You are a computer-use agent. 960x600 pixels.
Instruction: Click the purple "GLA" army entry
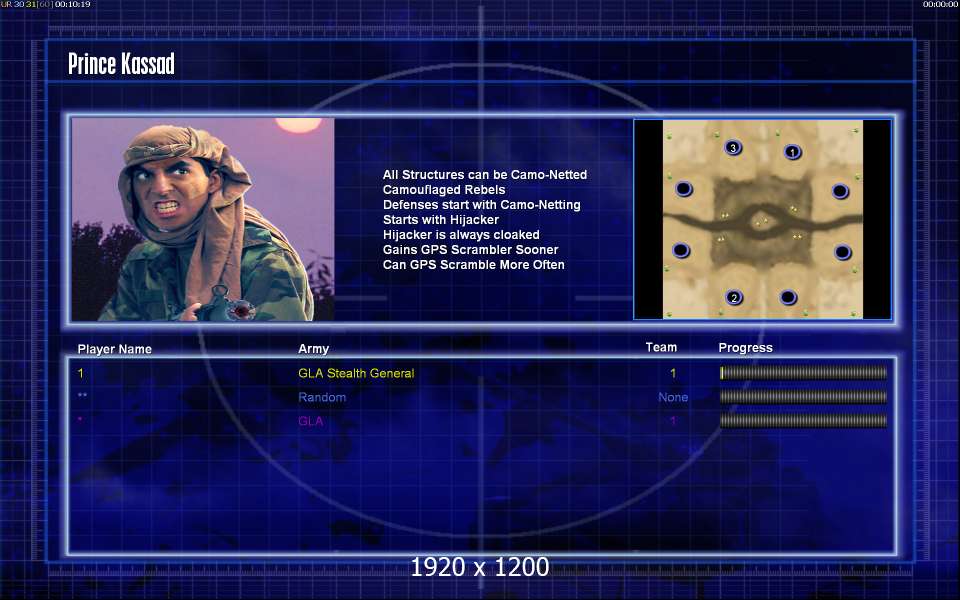click(310, 421)
